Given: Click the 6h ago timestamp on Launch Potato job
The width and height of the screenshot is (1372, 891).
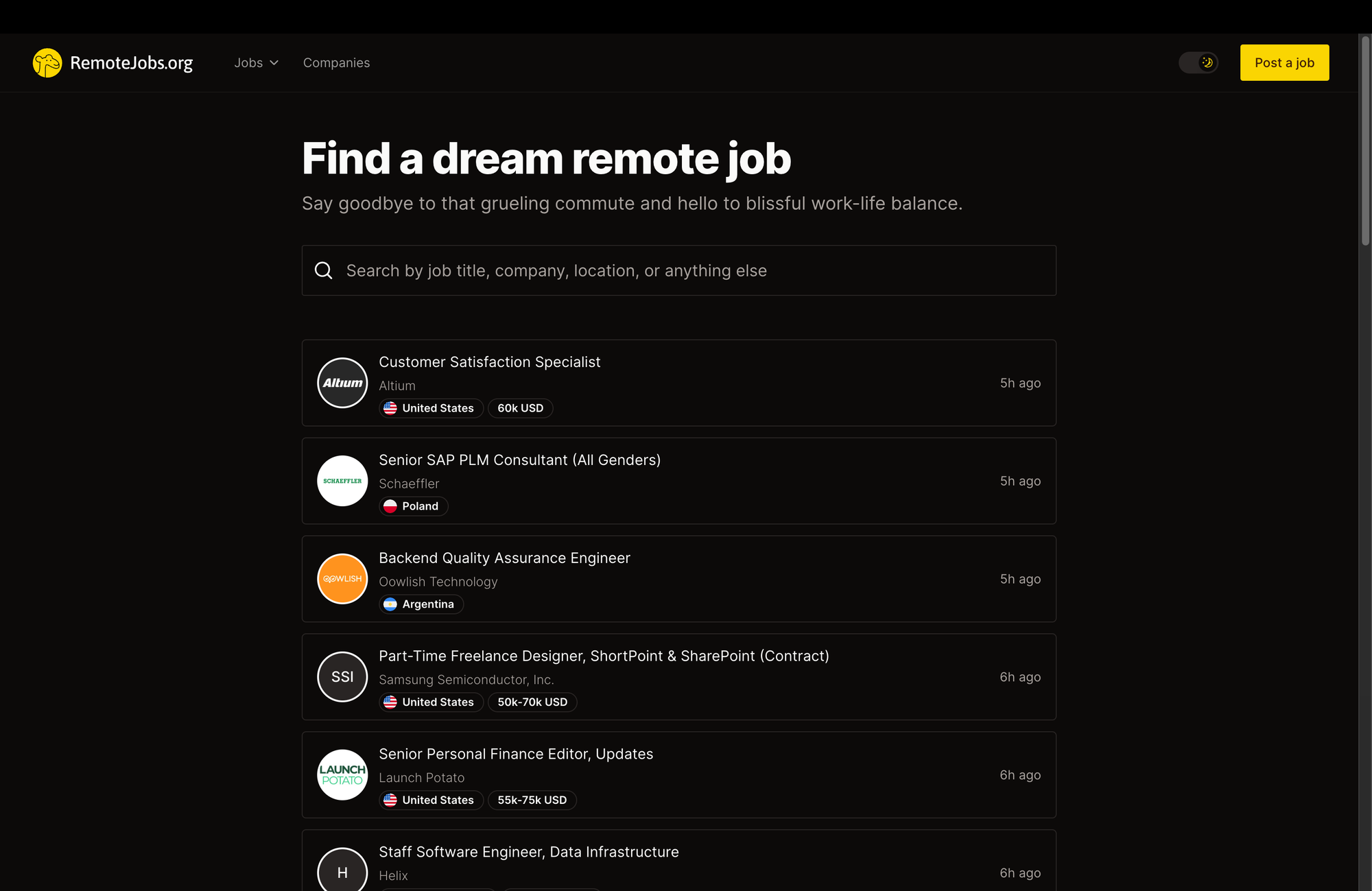Looking at the screenshot, I should pos(1020,776).
